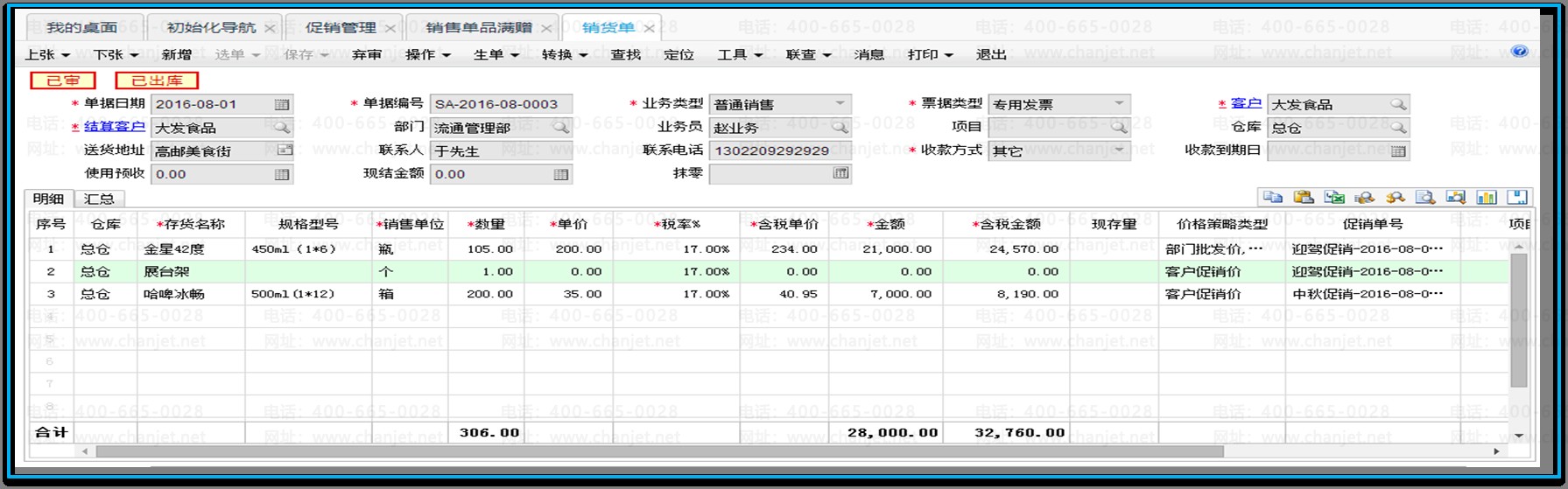The image size is (1568, 489).
Task: Open the 操作 dropdown menu
Action: point(446,54)
